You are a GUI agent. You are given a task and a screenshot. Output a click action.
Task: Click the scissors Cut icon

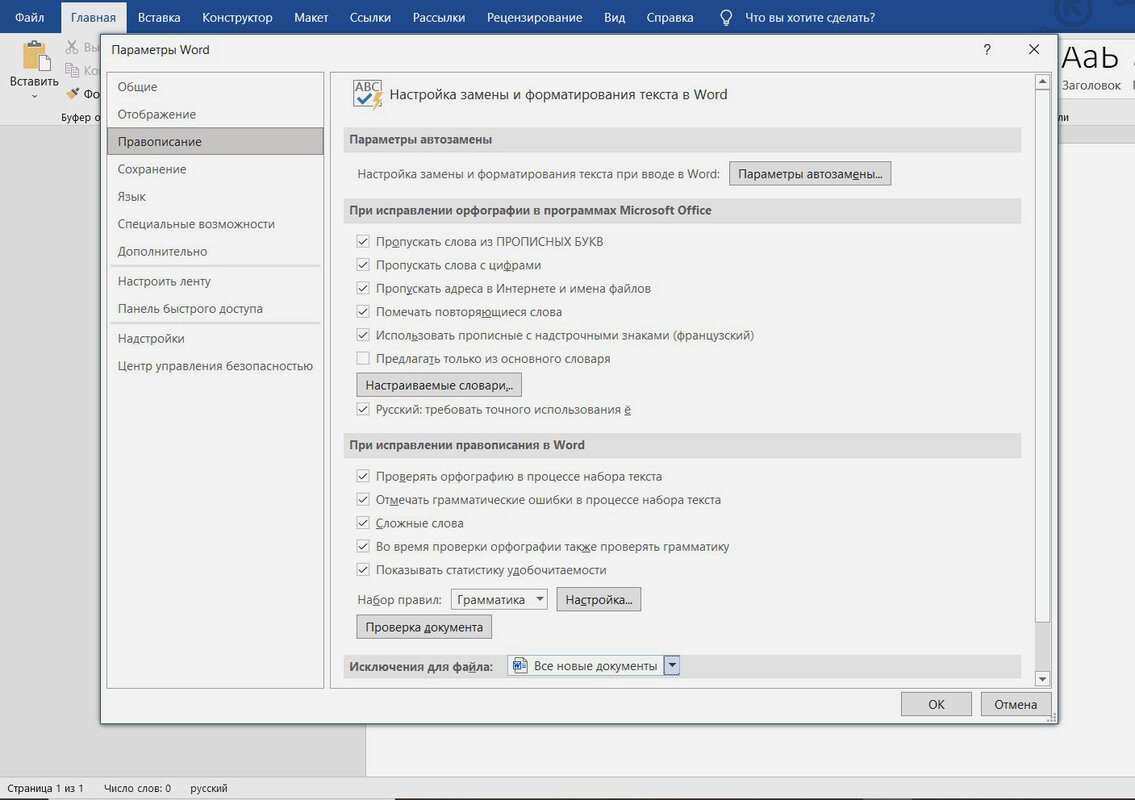(73, 47)
